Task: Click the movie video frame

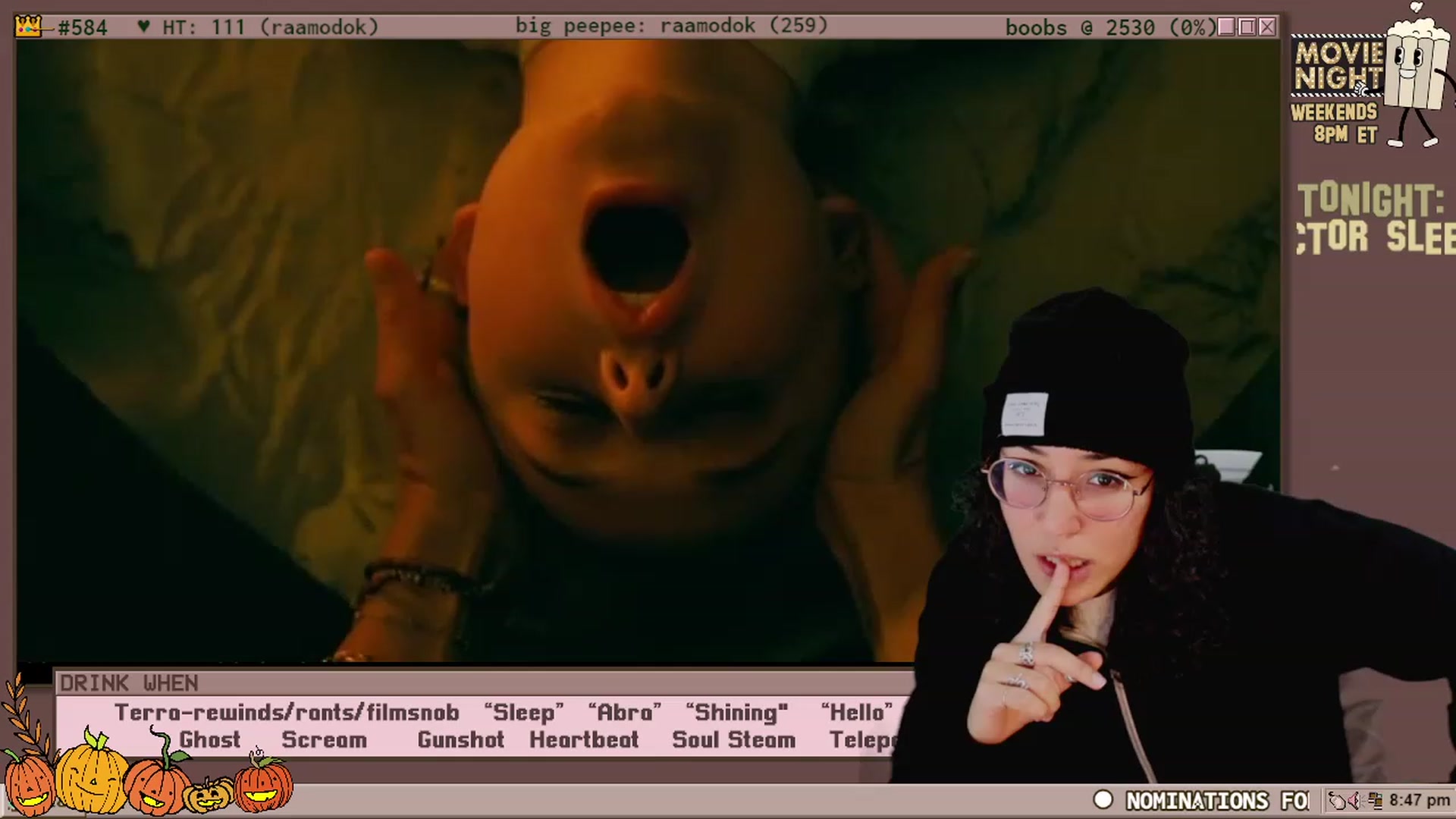Action: point(648,350)
